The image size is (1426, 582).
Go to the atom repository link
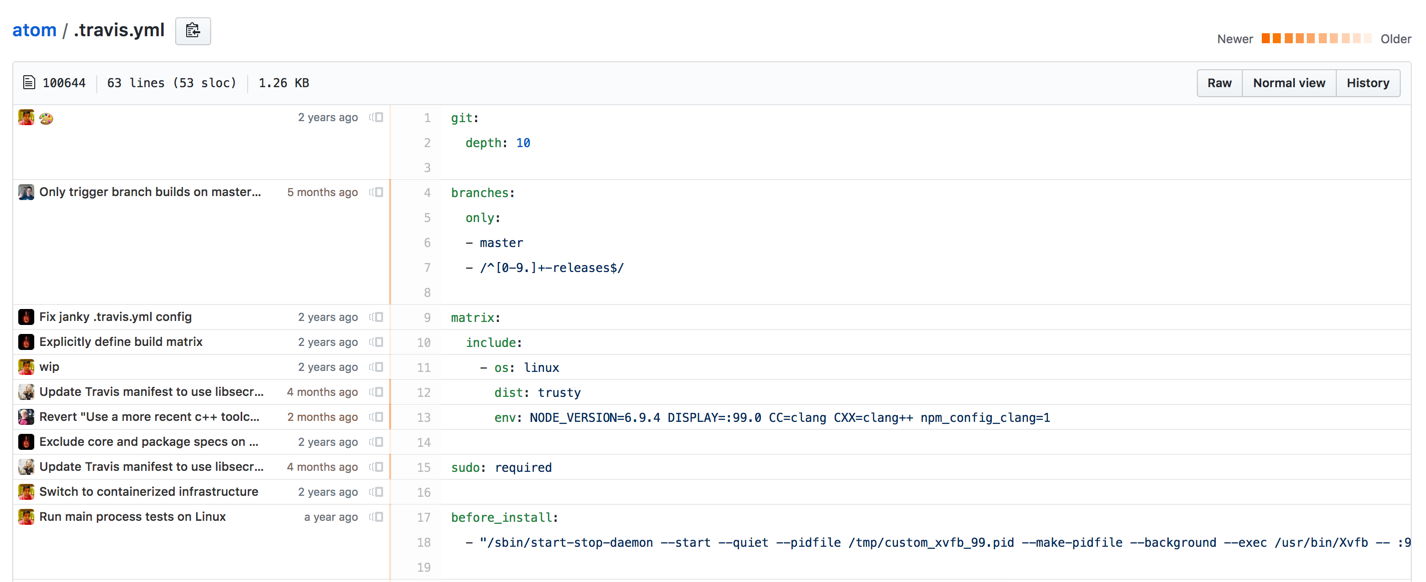pyautogui.click(x=34, y=29)
